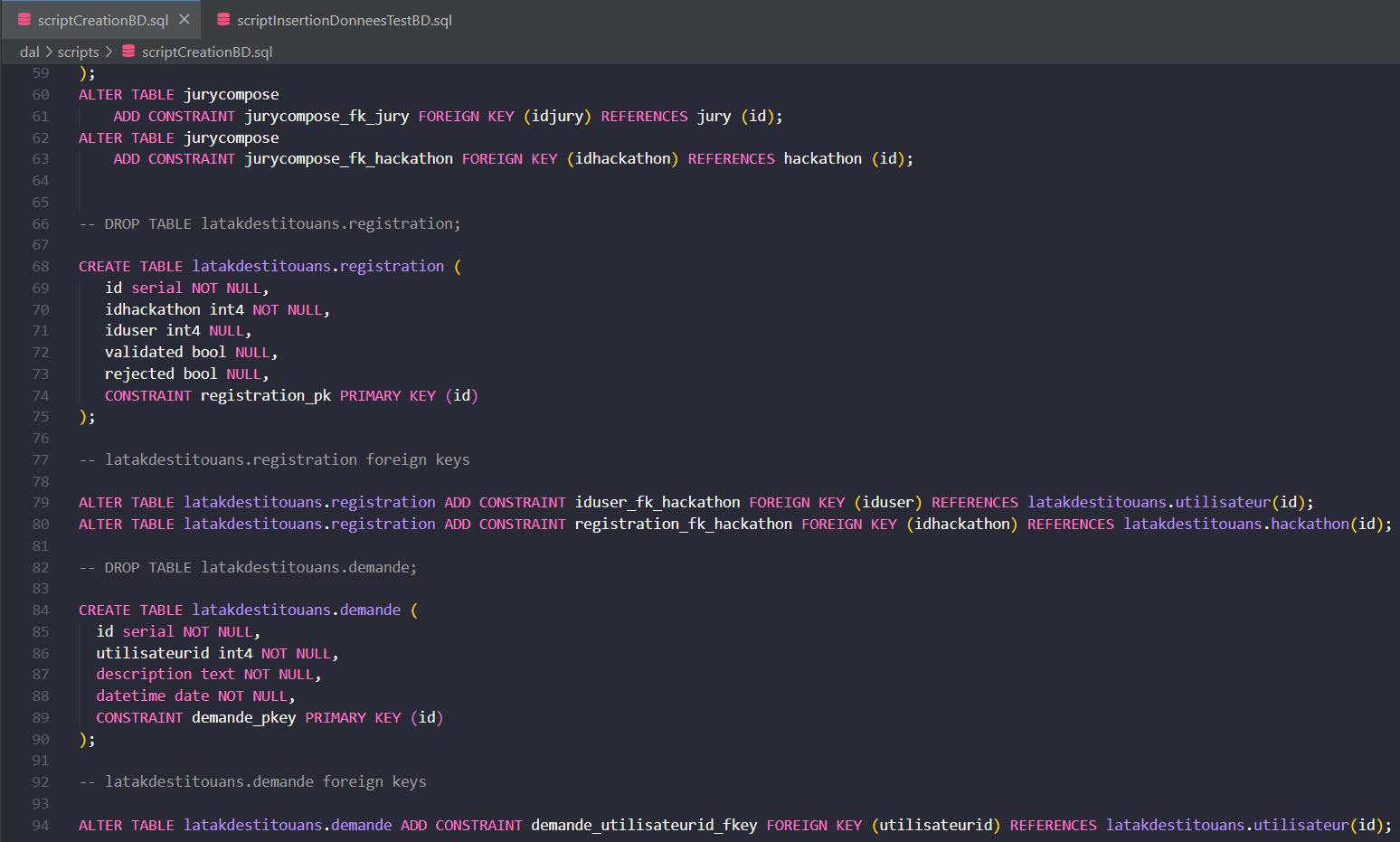1400x842 pixels.
Task: Open the 'dal' breadcrumb folder
Action: point(29,52)
